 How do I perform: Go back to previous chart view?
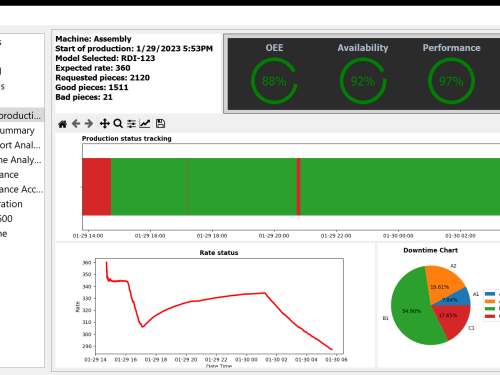point(76,124)
